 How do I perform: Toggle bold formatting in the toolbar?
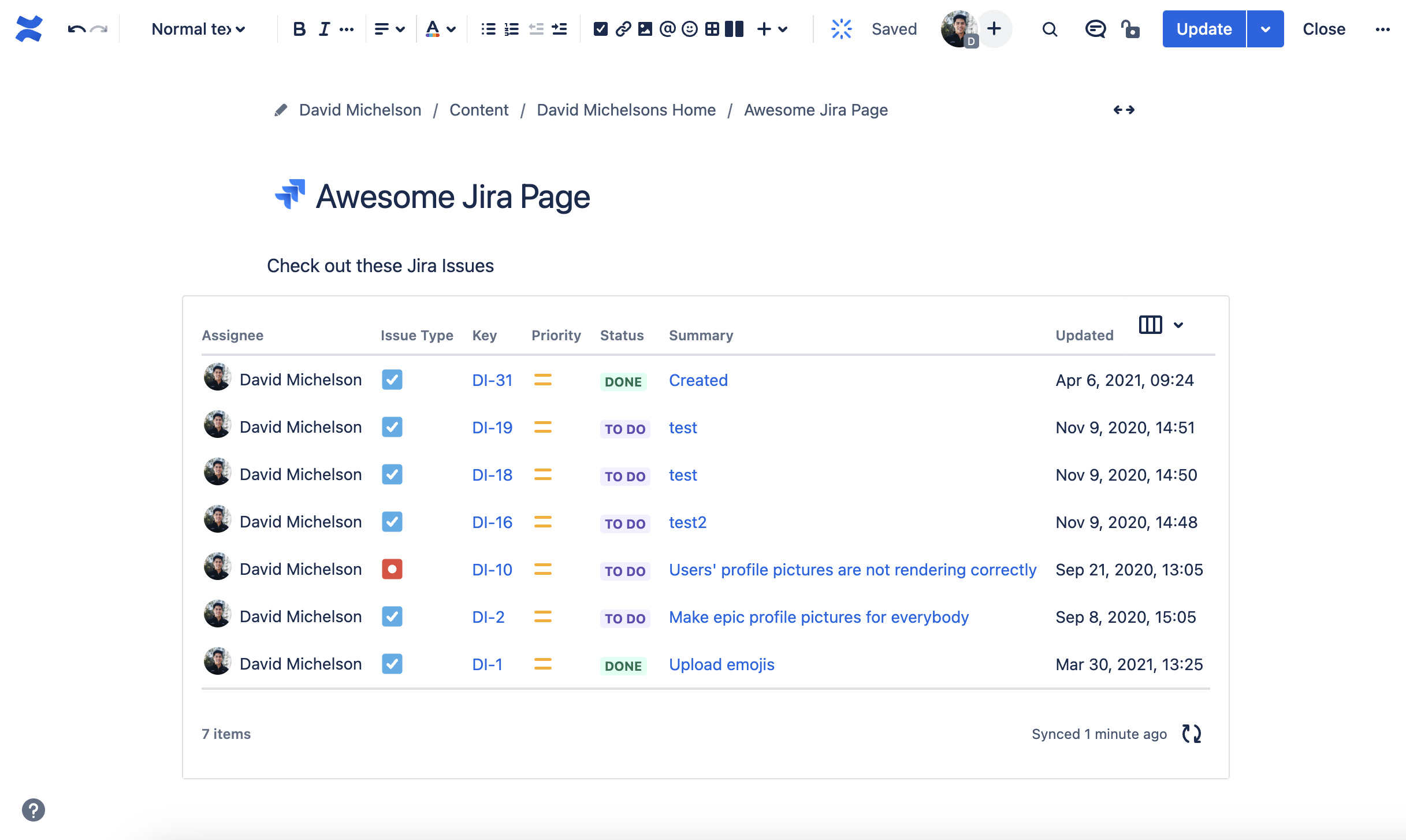pyautogui.click(x=299, y=29)
